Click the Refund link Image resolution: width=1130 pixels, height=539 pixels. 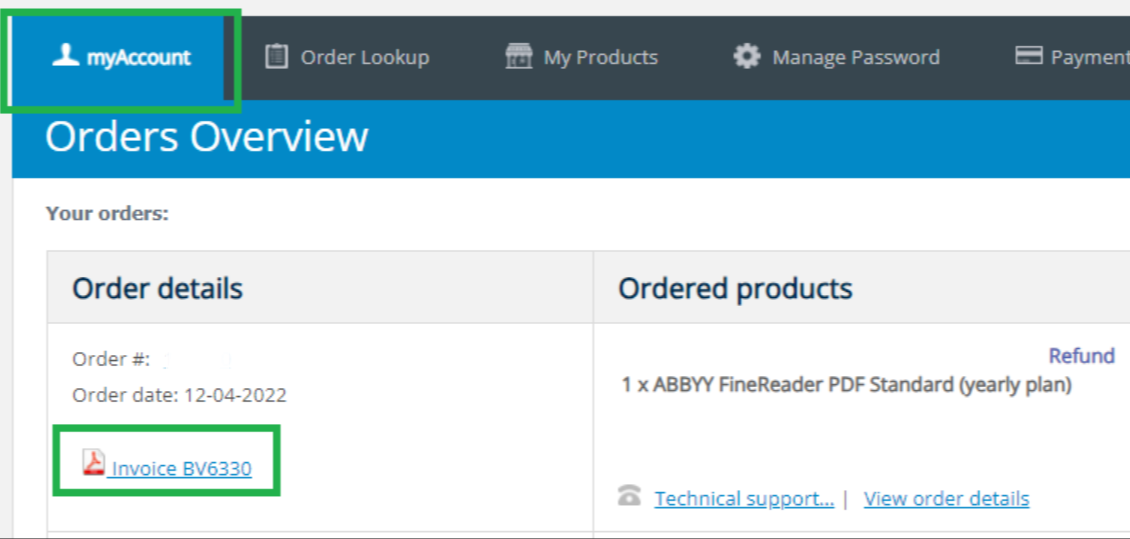pos(1082,355)
